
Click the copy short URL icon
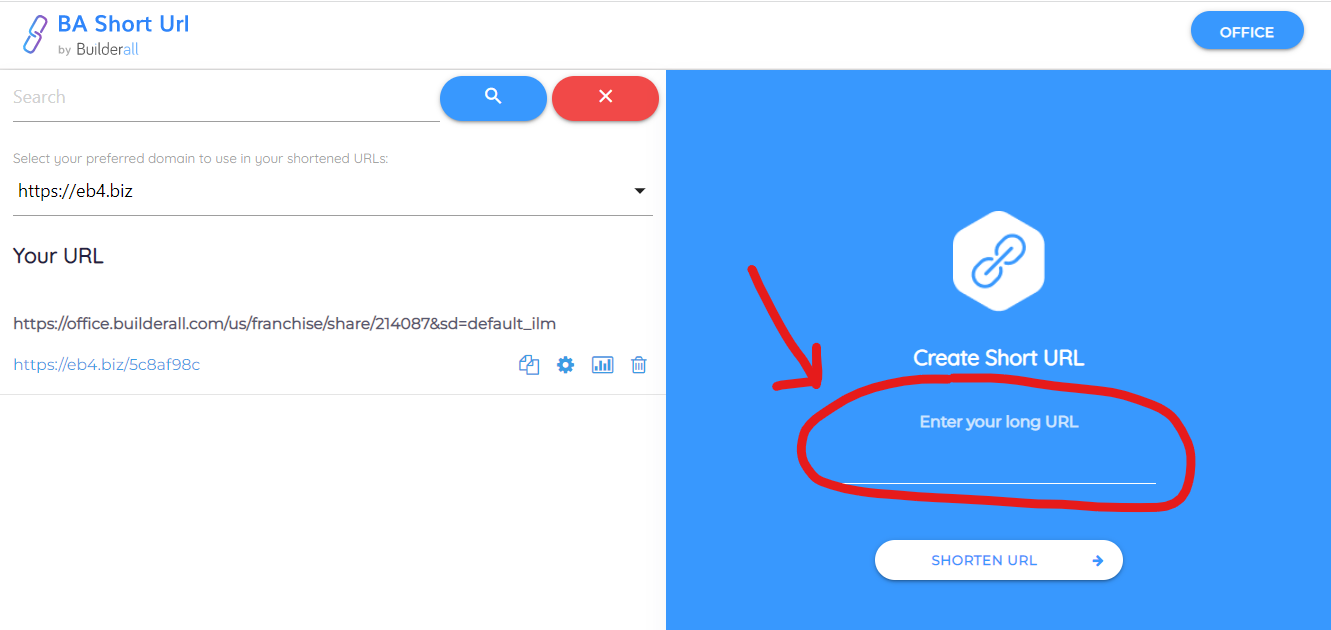pos(529,365)
